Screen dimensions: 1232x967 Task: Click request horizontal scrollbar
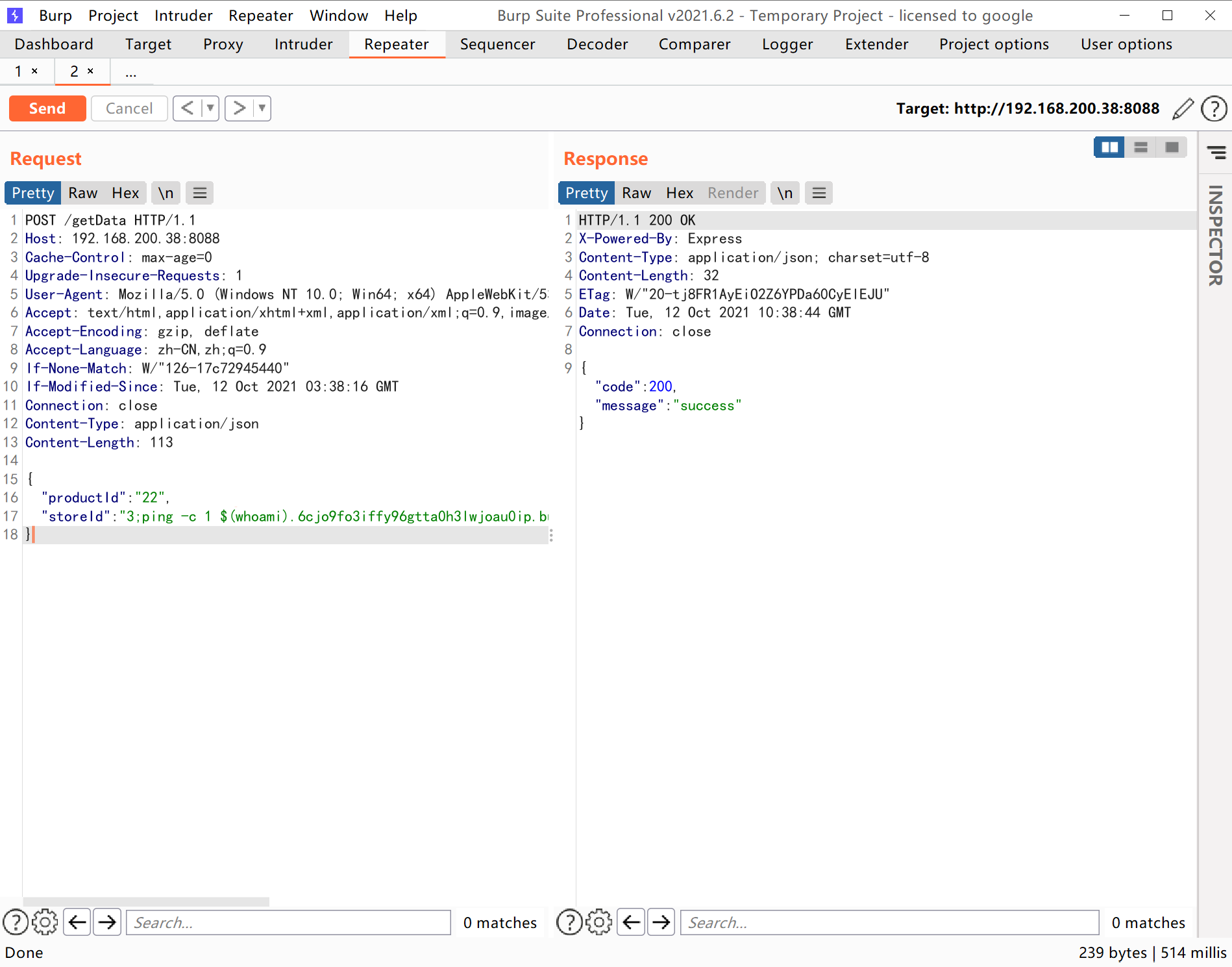coord(146,901)
